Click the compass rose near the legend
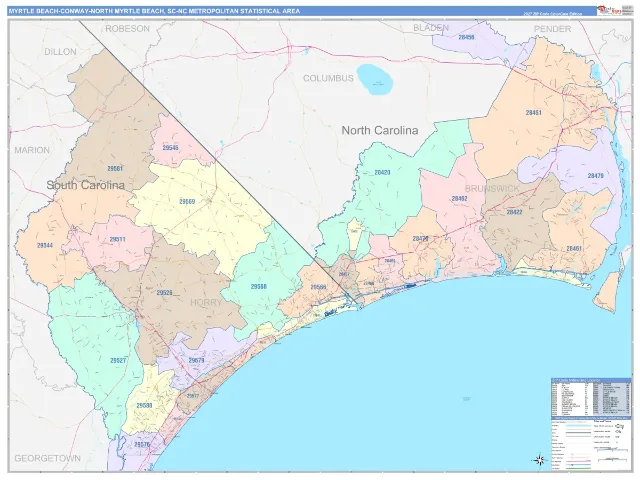 coord(539,460)
